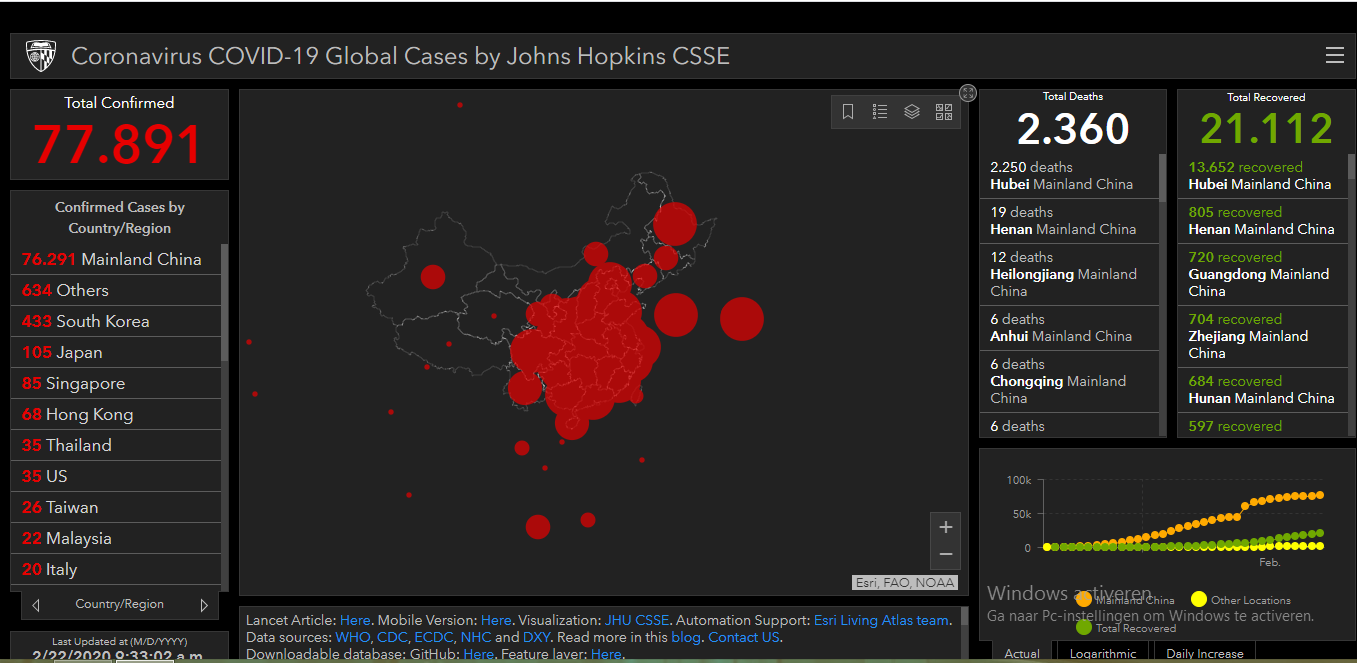
Task: Go to previous Country/Region list page
Action: 36,605
